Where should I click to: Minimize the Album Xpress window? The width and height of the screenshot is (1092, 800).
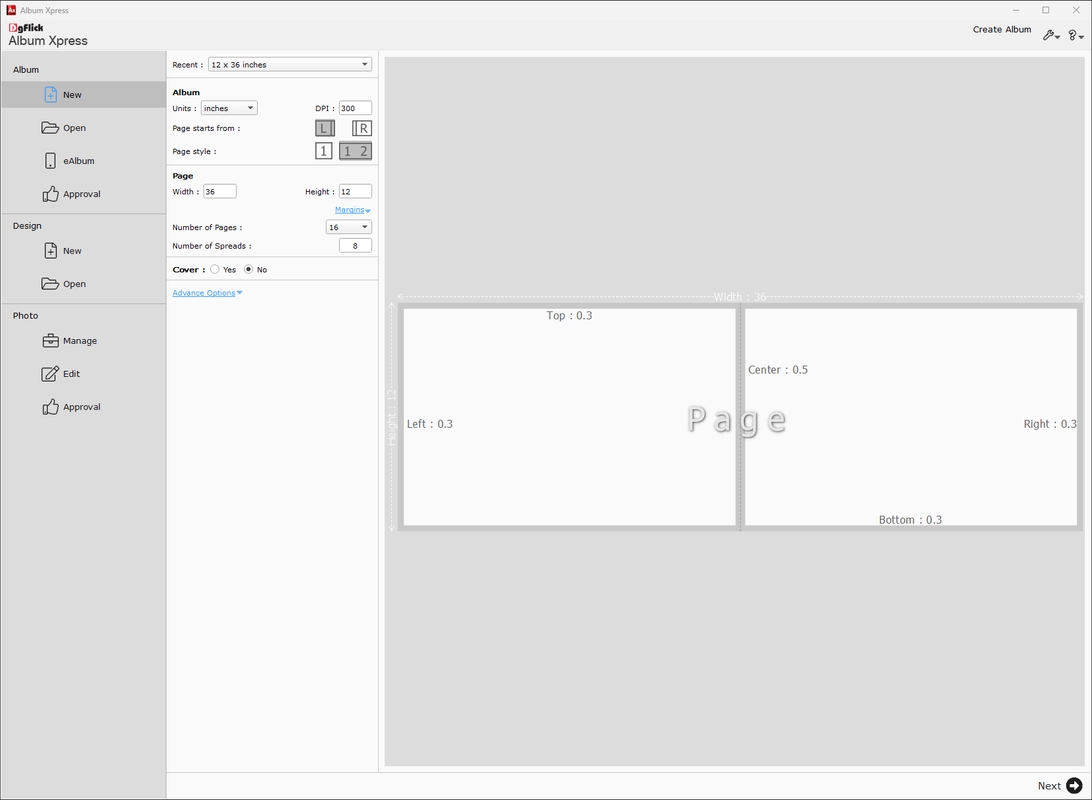pyautogui.click(x=1015, y=10)
